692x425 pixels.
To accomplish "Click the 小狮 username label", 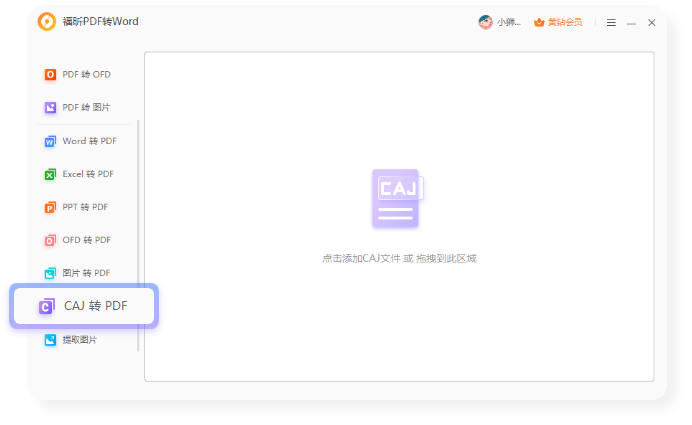I will [x=509, y=22].
